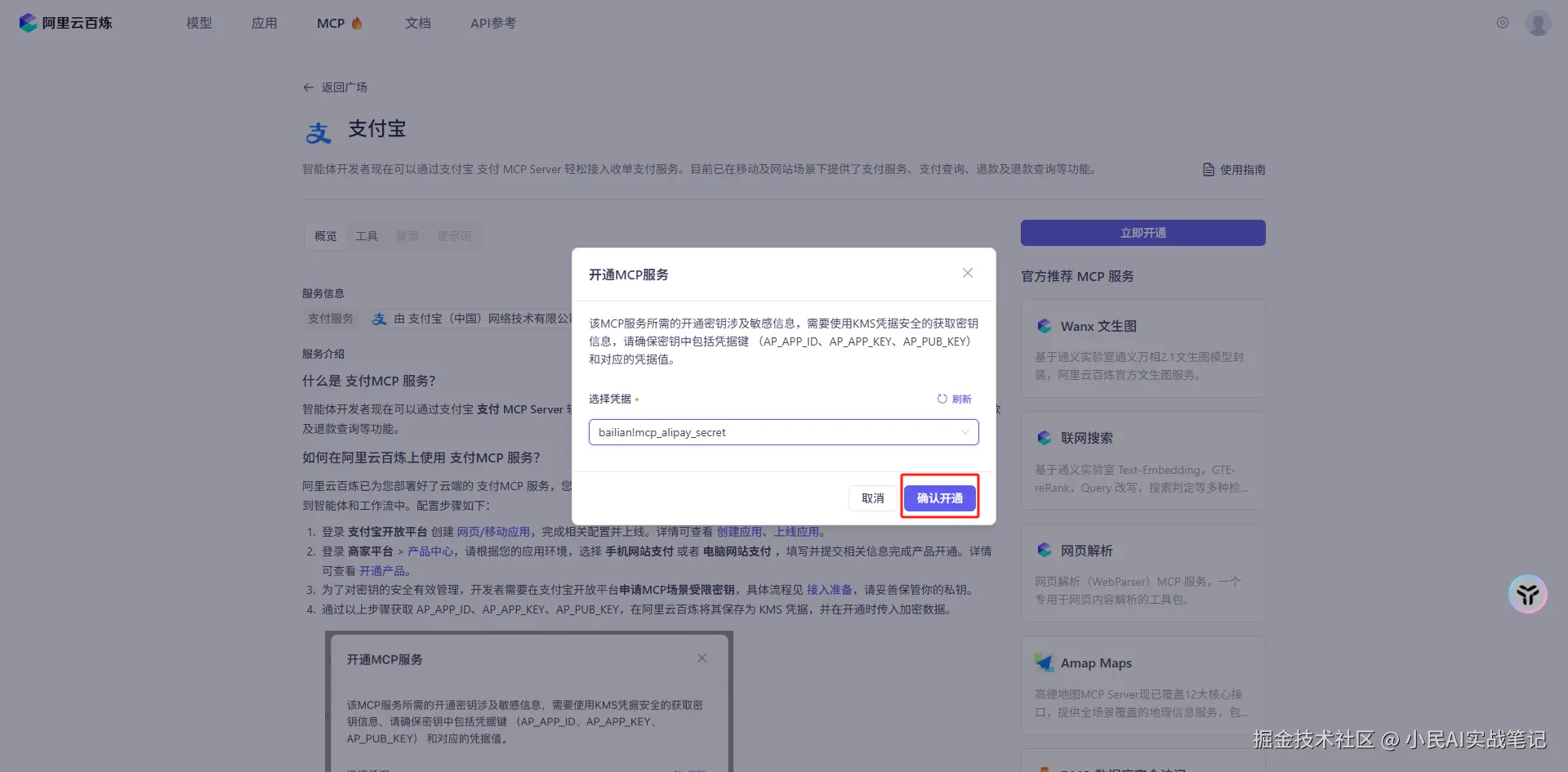Close the embedded 开通MCP服务 guide image dialog
Screen dimensions: 1568x772
(x=702, y=658)
